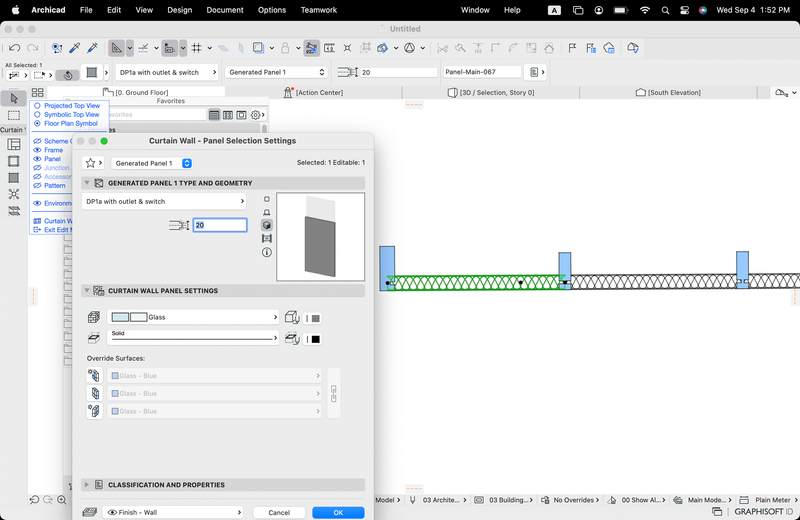Image resolution: width=800 pixels, height=520 pixels.
Task: Select the Curtain Wall Scheme tool icon
Action: click(x=14, y=144)
